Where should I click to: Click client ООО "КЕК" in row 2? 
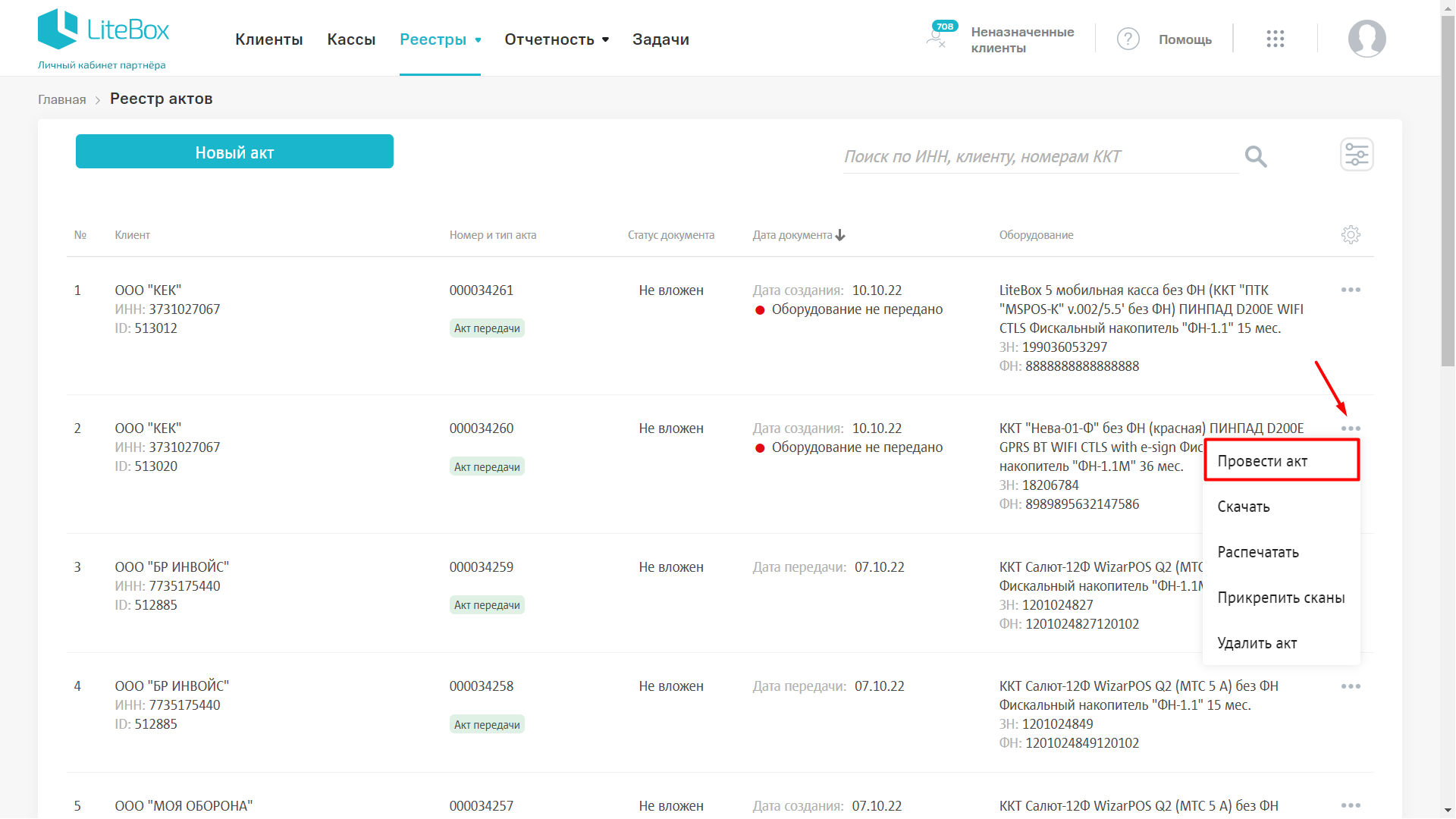click(148, 428)
